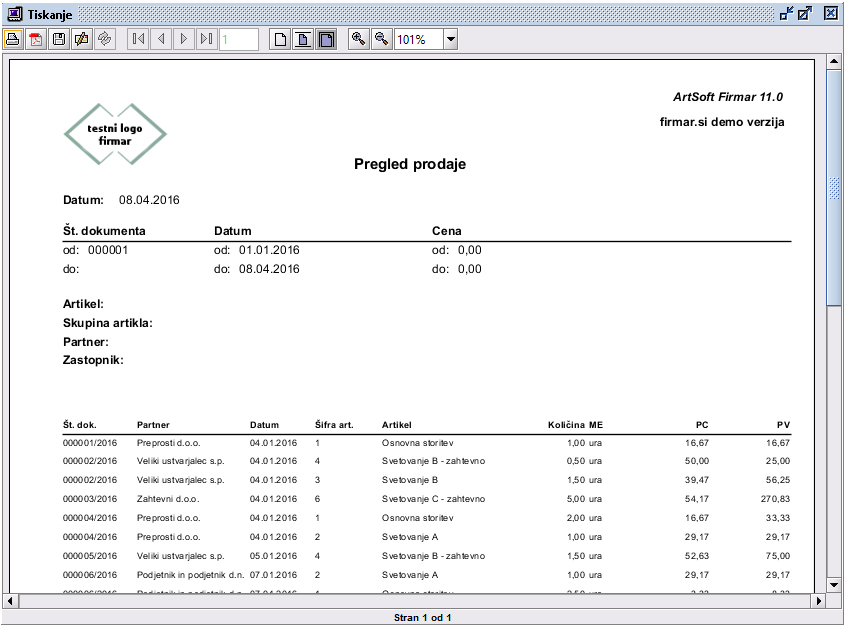Zoom out of the report
This screenshot has width=847, height=628.
(x=381, y=39)
